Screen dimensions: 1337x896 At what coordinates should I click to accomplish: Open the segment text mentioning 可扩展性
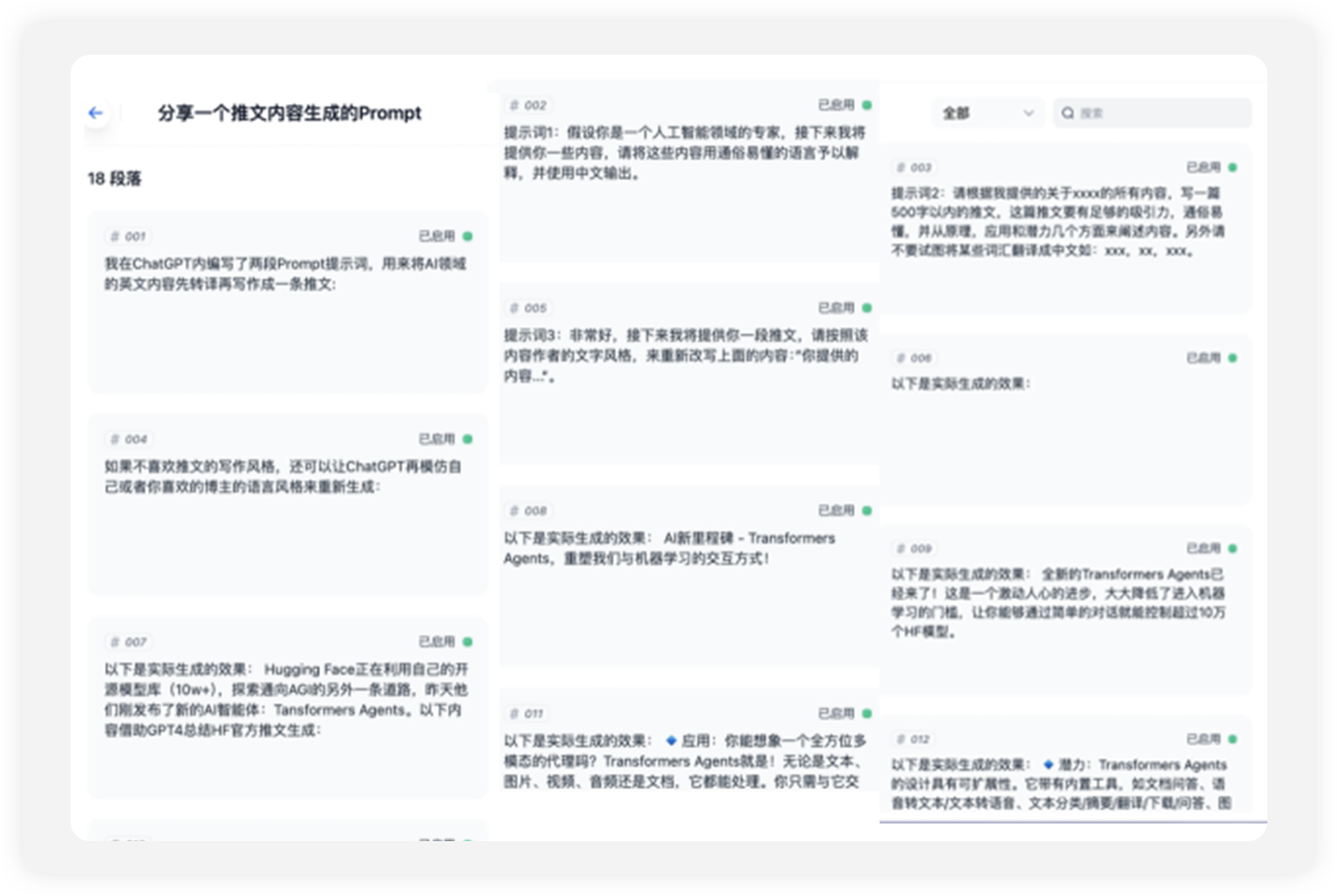coord(1061,783)
